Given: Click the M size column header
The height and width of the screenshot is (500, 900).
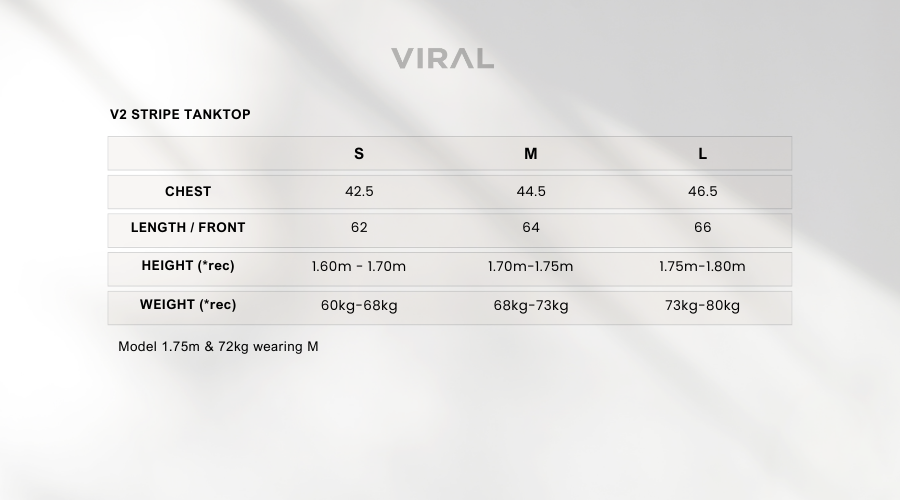Looking at the screenshot, I should point(530,154).
